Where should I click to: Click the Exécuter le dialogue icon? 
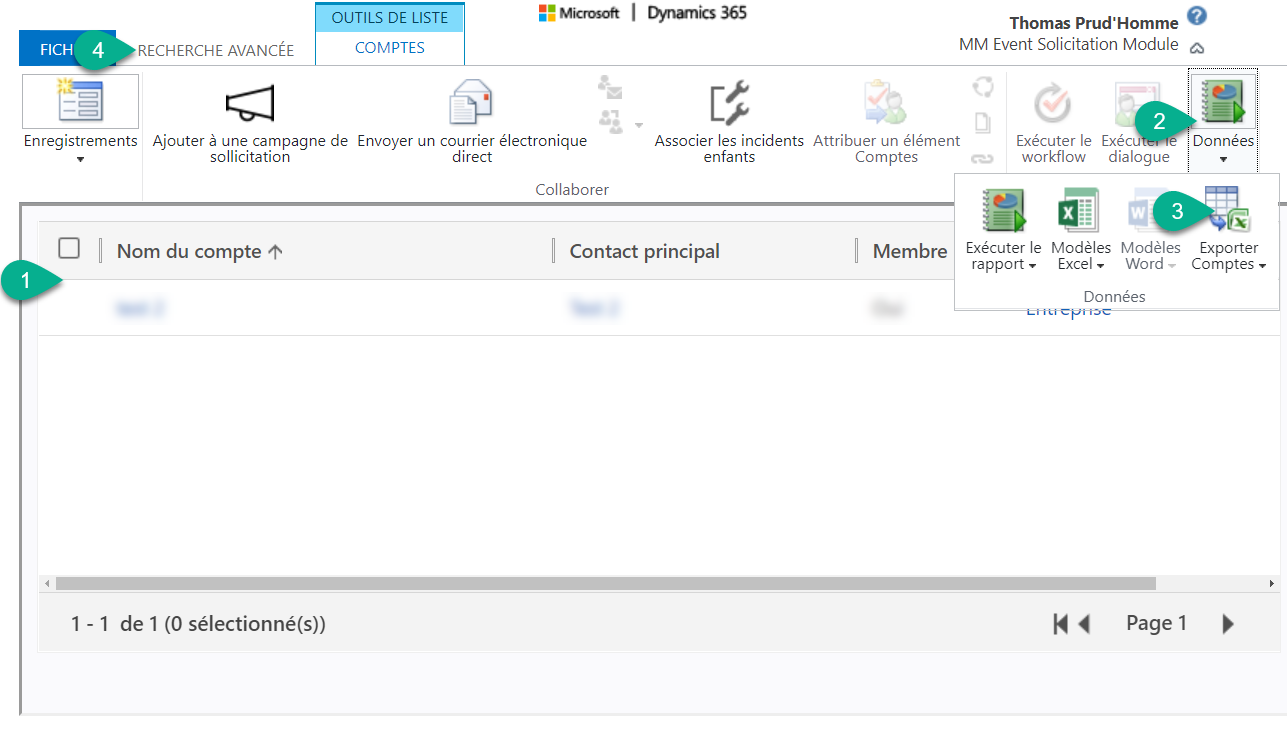[1137, 103]
